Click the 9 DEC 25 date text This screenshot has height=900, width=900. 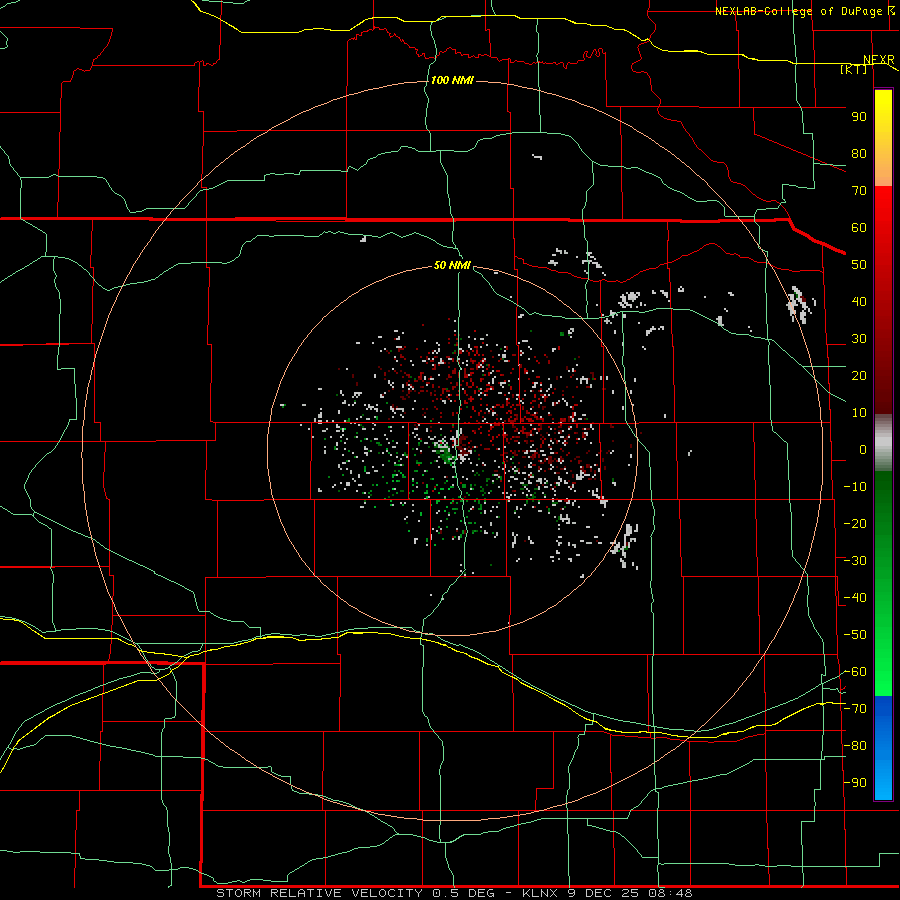point(604,893)
